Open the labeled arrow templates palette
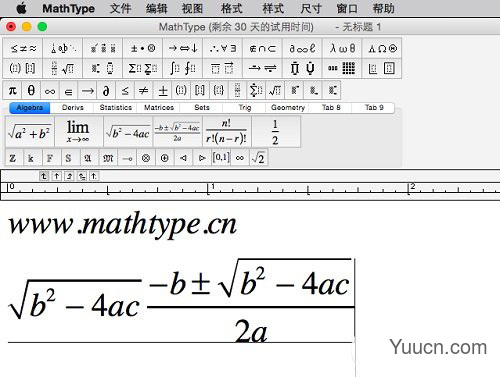This screenshot has height=377, width=500. coord(263,69)
